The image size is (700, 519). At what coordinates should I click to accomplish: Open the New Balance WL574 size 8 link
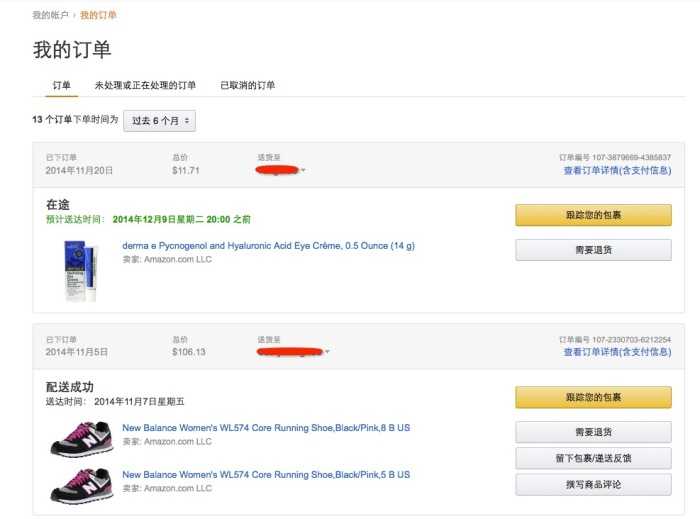tap(266, 428)
